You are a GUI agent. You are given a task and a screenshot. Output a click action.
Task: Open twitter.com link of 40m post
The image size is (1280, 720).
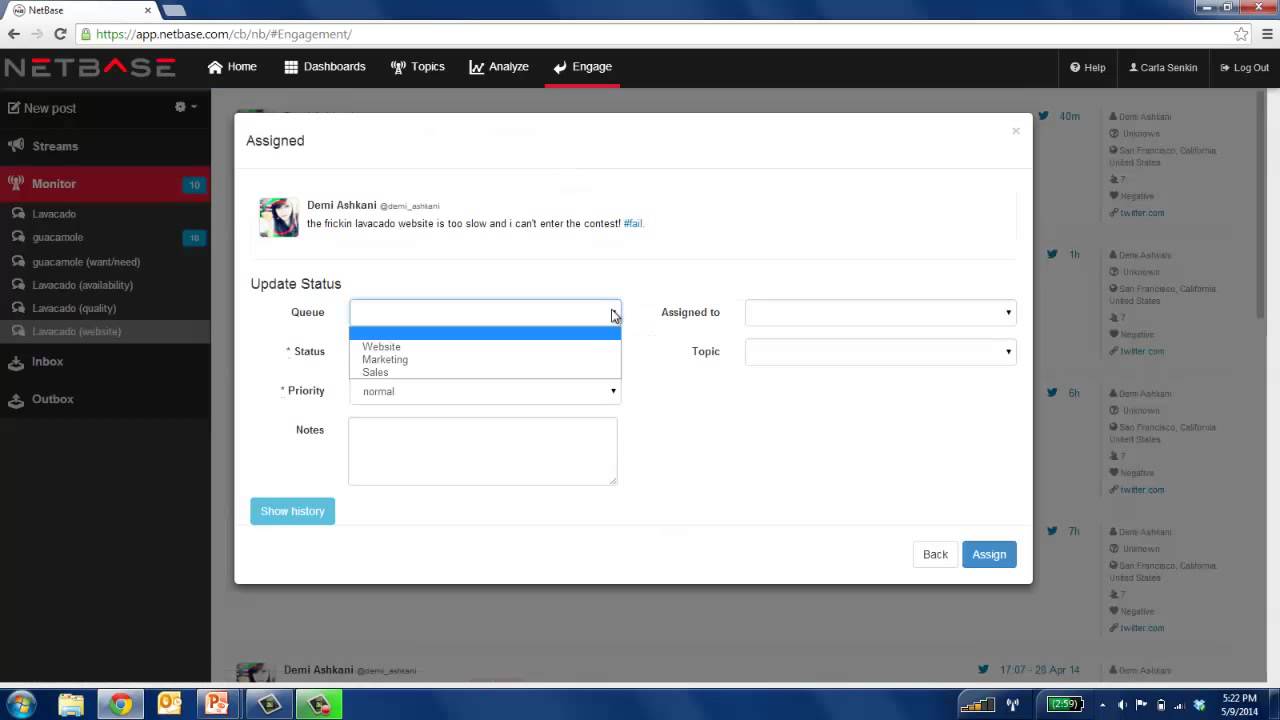coord(1142,213)
